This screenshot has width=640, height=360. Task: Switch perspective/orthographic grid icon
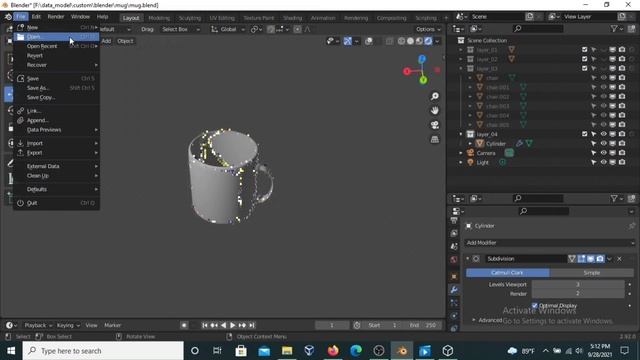coord(435,139)
